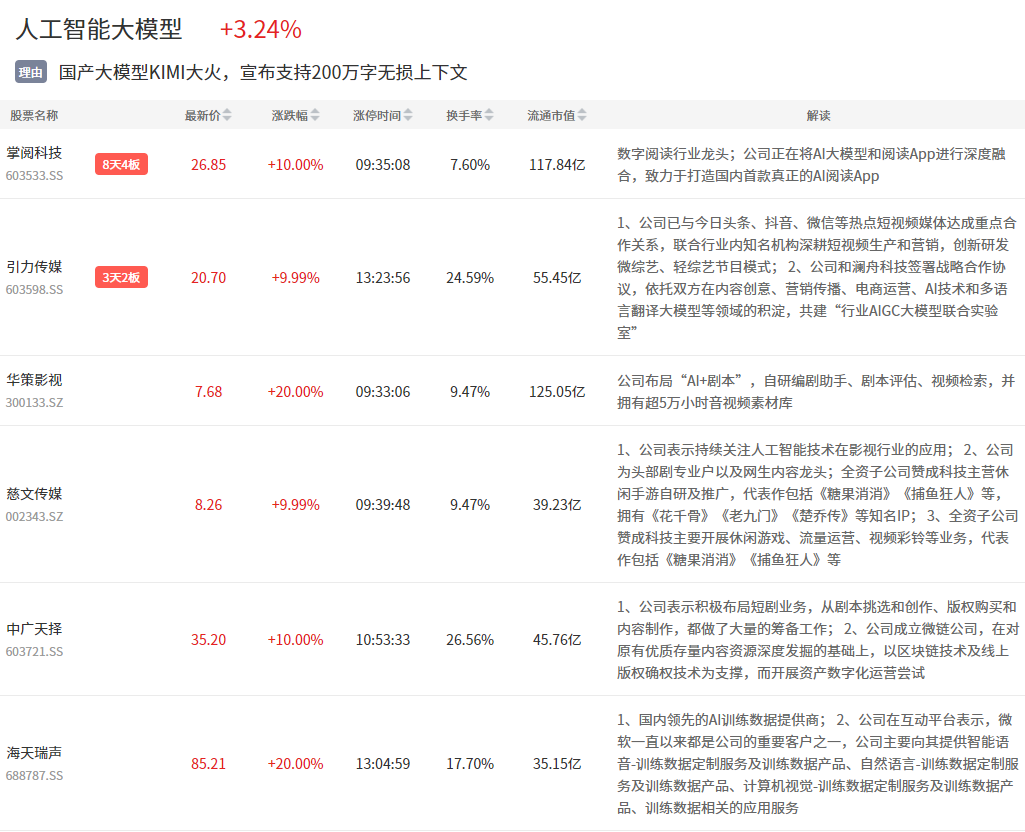Sort by 最新价 column arrows
Viewport: 1025px width, 832px height.
[x=227, y=116]
